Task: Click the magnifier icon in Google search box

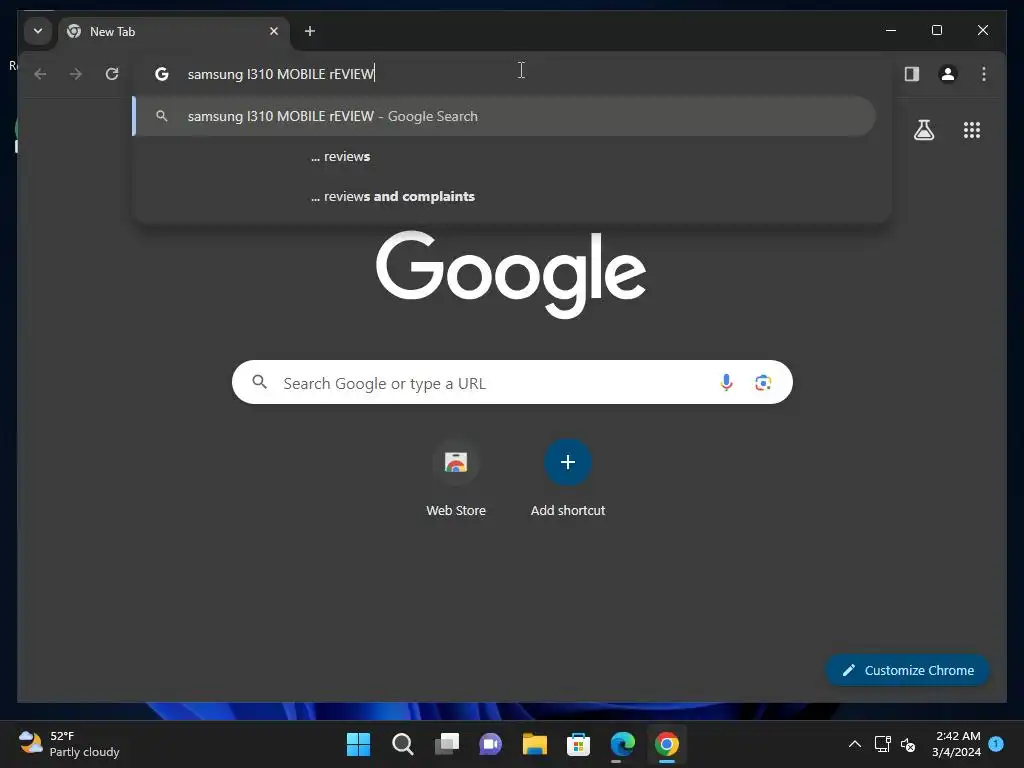Action: coord(259,382)
